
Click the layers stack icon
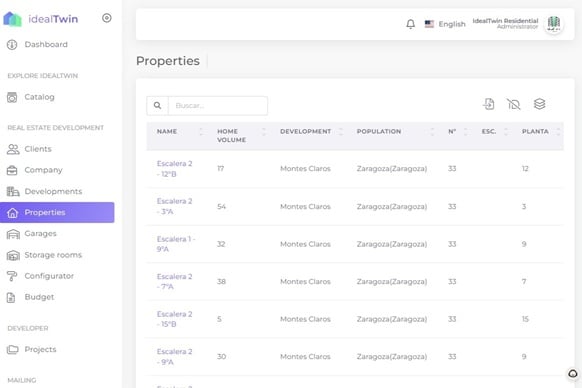539,104
